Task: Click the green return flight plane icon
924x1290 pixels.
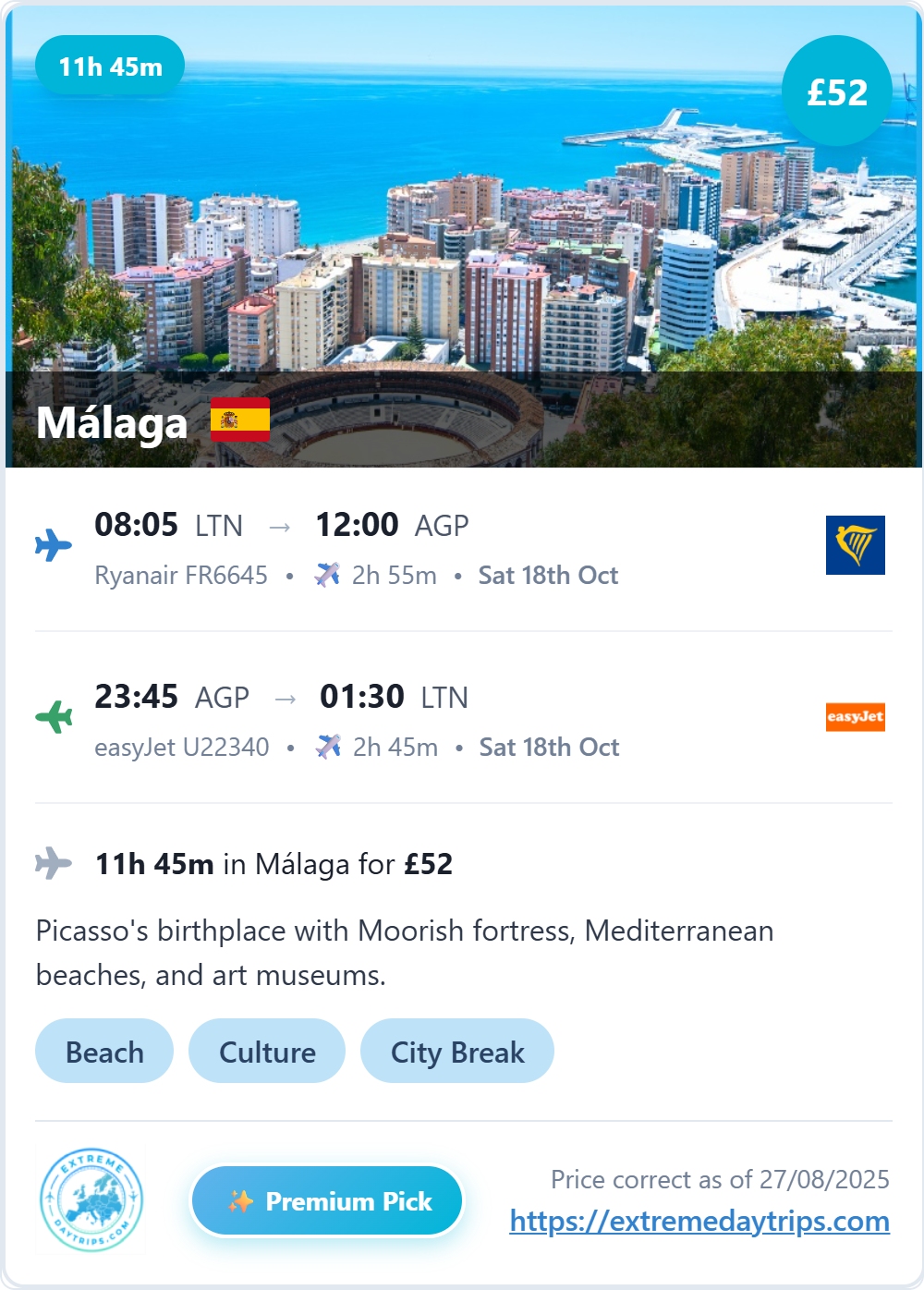Action: 54,716
